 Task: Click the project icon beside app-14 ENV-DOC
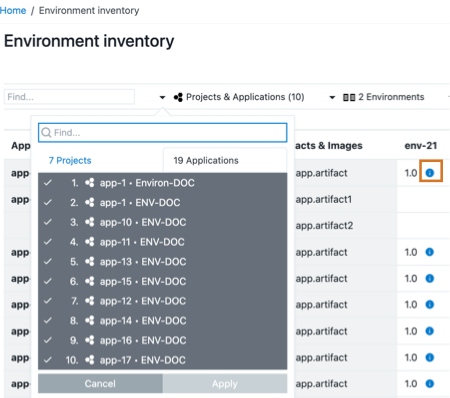[89, 320]
